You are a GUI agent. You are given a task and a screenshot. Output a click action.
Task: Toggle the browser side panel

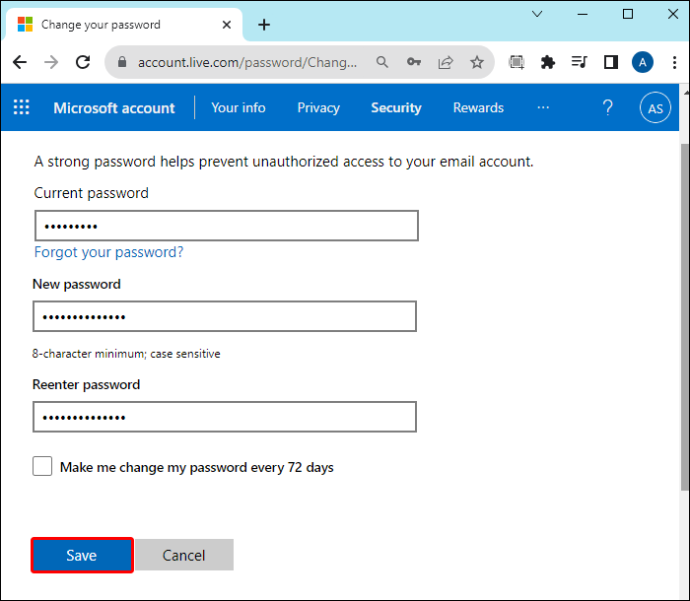pyautogui.click(x=611, y=62)
